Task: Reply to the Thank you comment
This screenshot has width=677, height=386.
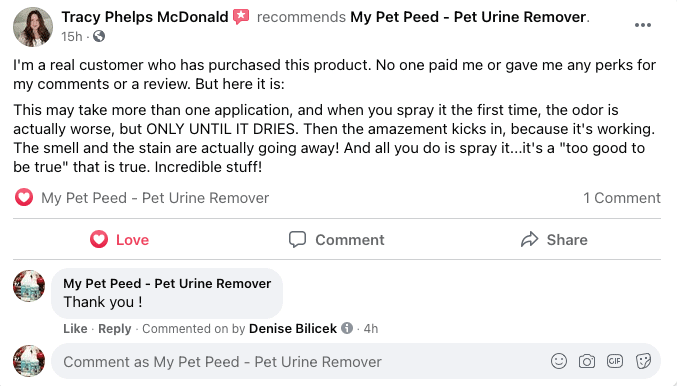Action: point(114,329)
